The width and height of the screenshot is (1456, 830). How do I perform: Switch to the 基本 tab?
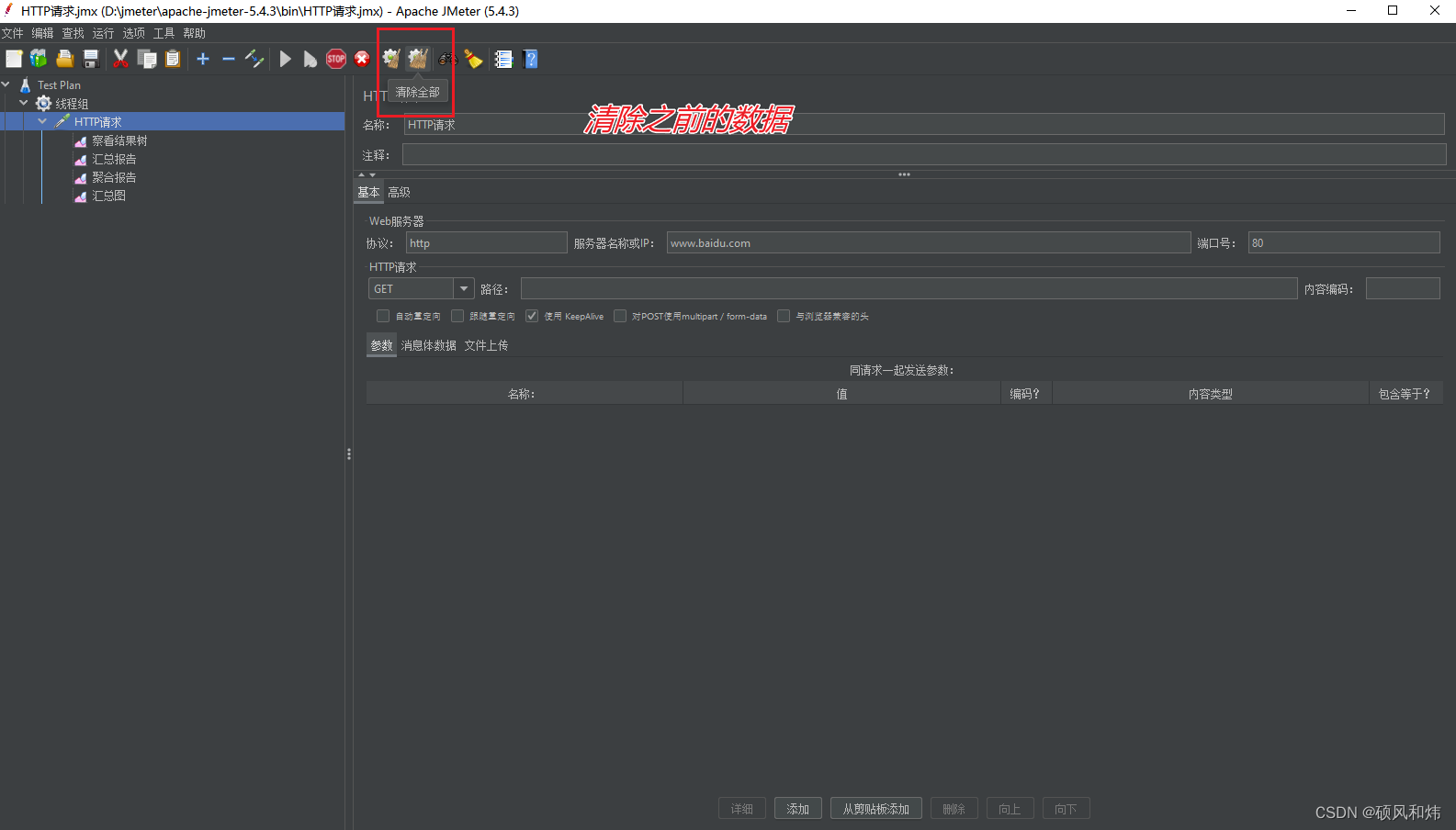tap(368, 192)
